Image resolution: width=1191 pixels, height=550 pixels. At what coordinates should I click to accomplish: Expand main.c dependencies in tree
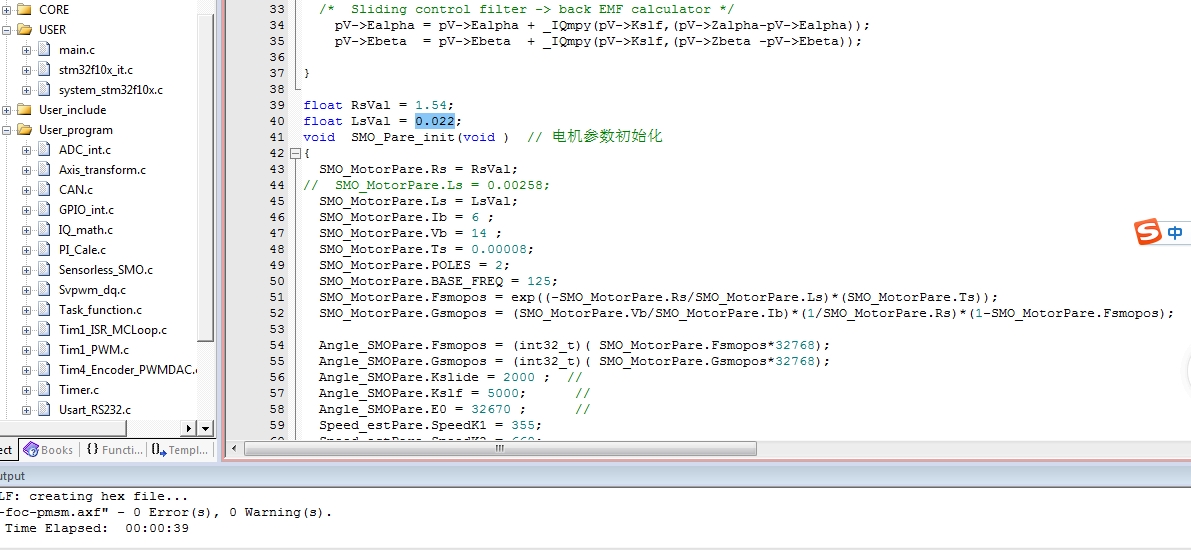27,50
